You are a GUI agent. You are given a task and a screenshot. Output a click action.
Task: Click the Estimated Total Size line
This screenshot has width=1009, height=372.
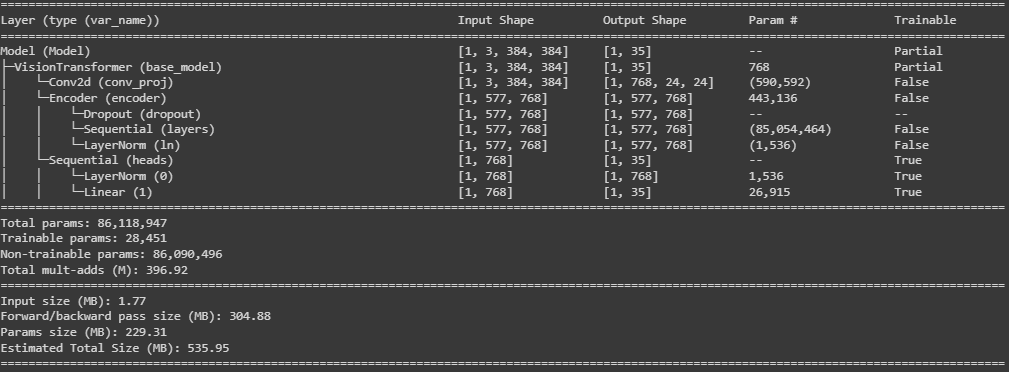(115, 348)
